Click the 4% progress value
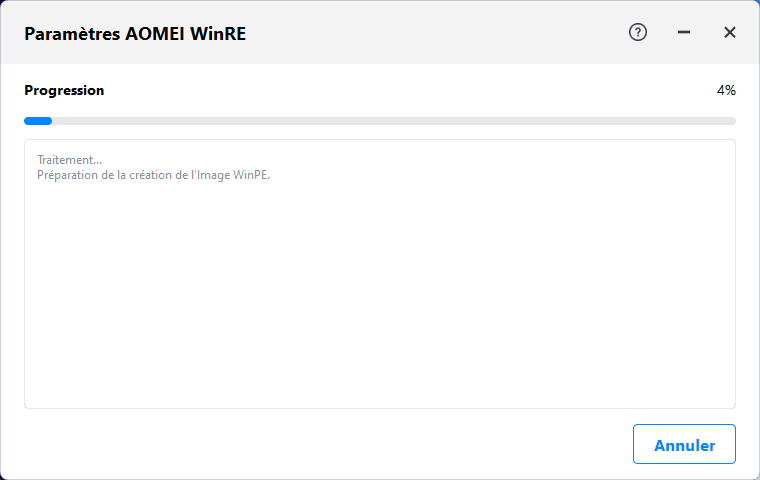760x480 pixels. point(726,90)
